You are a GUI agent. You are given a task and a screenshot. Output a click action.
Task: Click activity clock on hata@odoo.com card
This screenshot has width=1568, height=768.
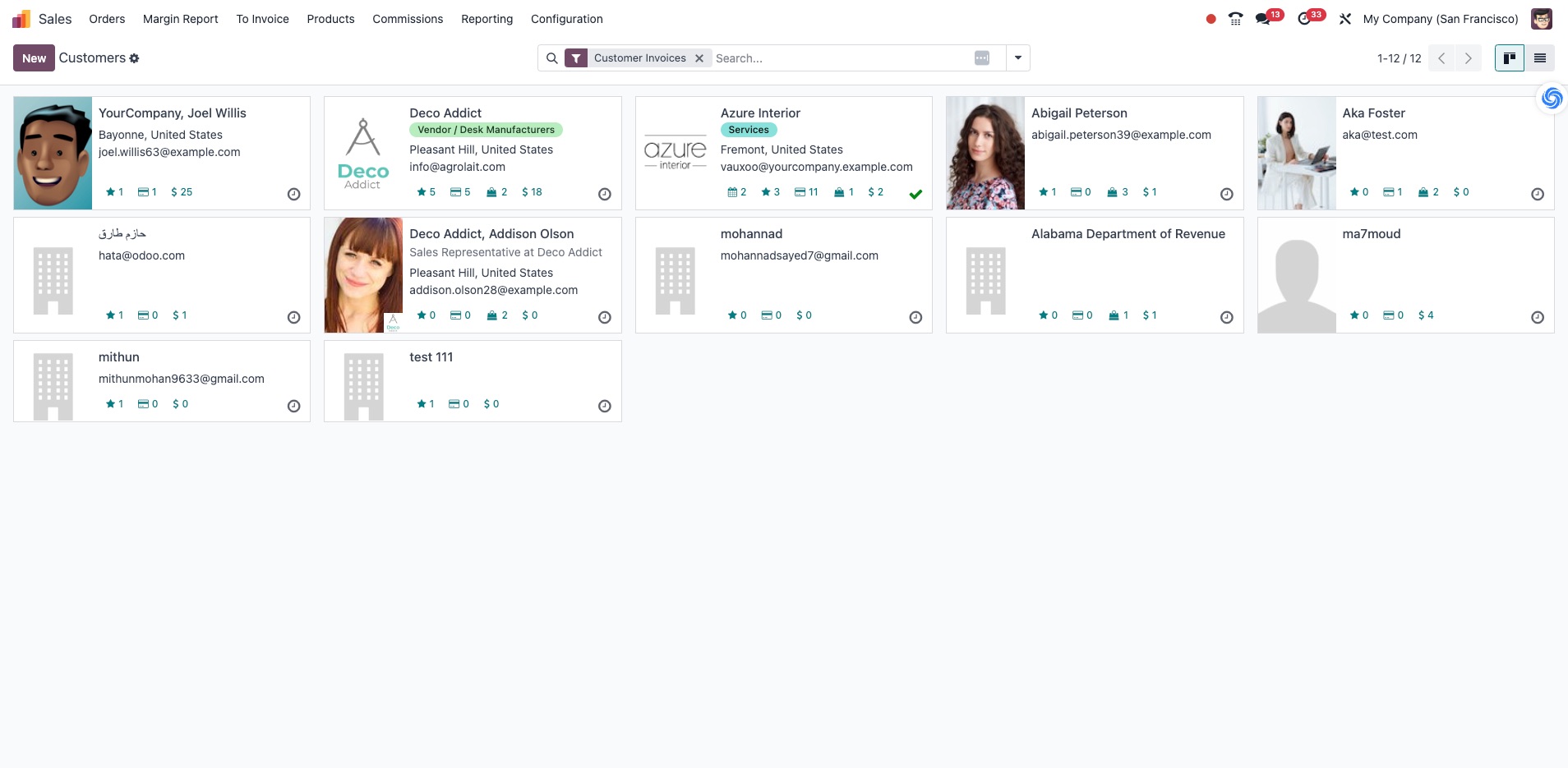coord(293,318)
